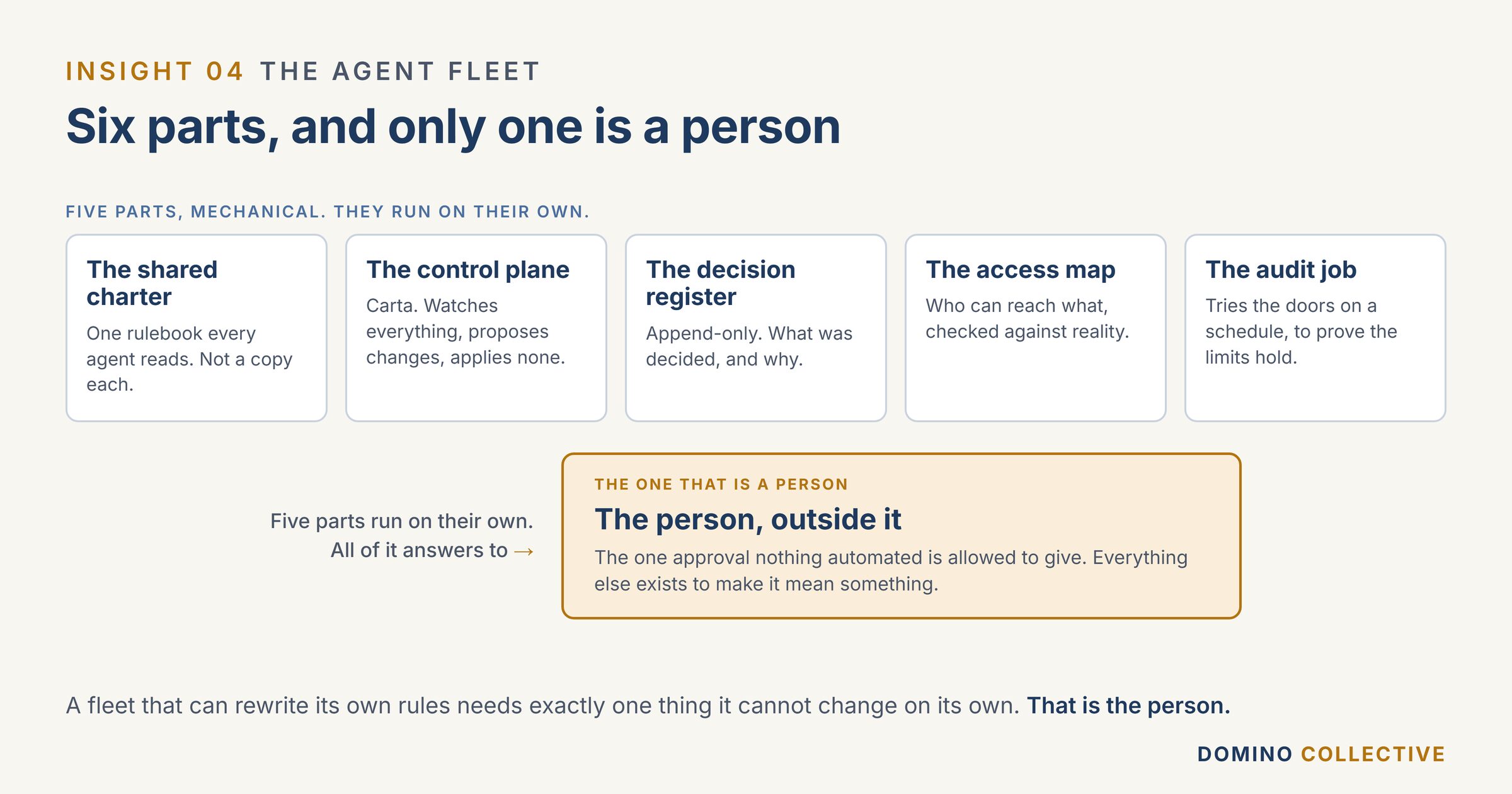Click 'THE AGENT FLEET' header text
The height and width of the screenshot is (794, 1512).
click(400, 71)
